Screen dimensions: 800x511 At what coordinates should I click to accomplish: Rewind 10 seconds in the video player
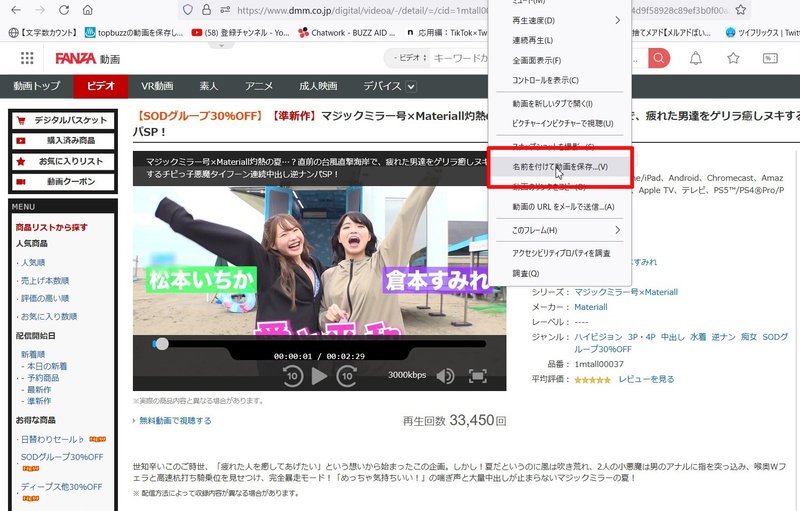click(293, 376)
